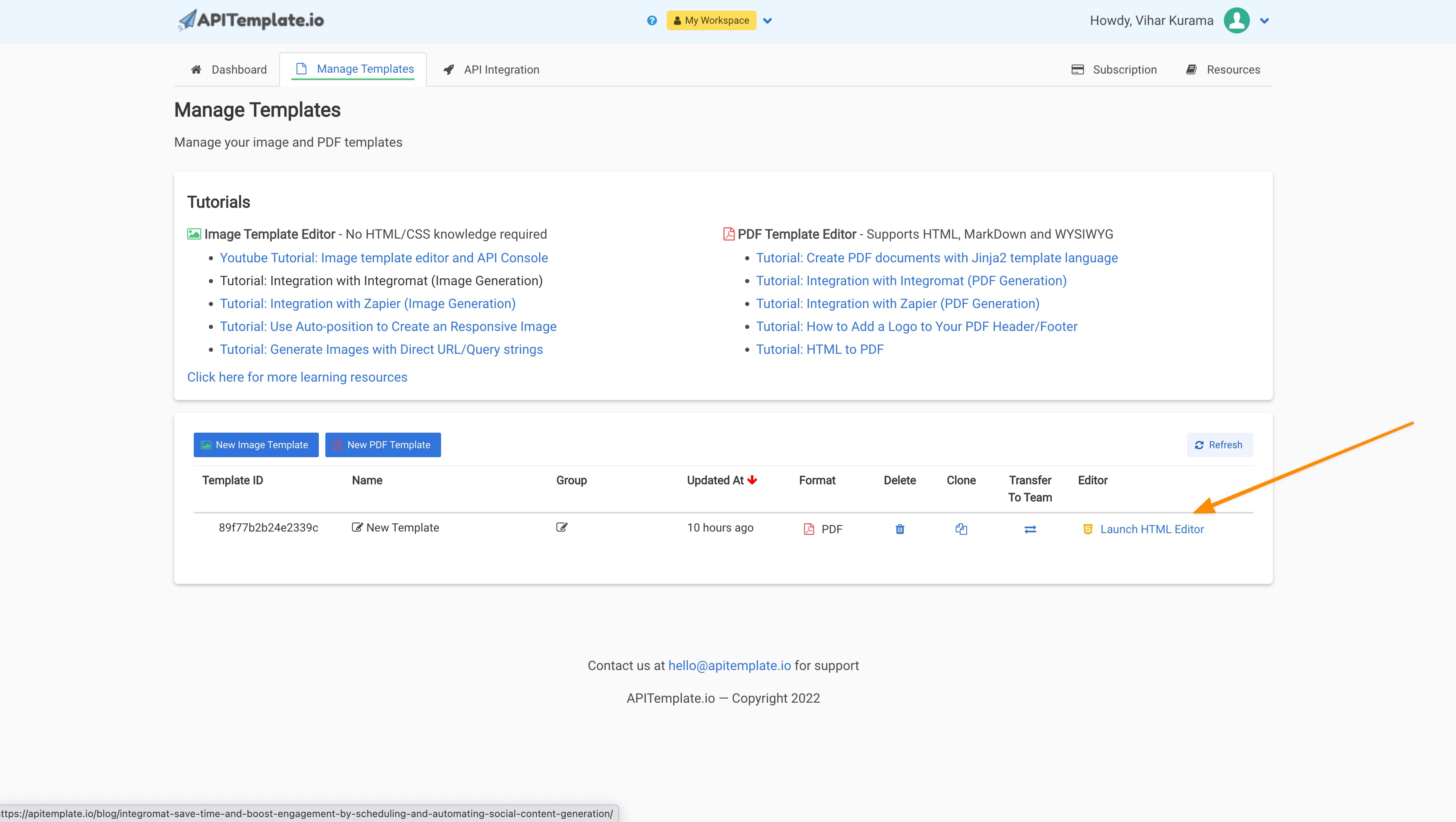Click the Image Template Editor picture icon
The width and height of the screenshot is (1456, 822).
(x=194, y=234)
